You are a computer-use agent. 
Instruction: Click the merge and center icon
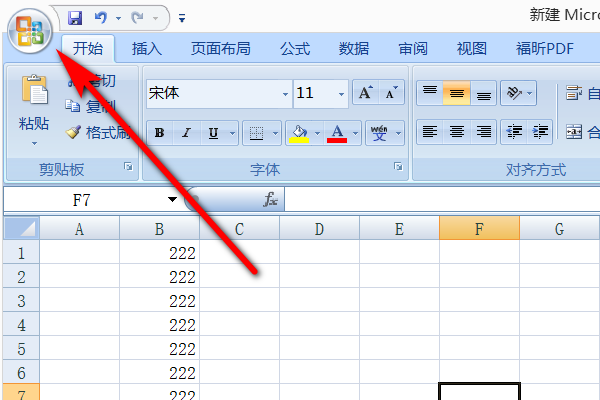pyautogui.click(x=574, y=132)
